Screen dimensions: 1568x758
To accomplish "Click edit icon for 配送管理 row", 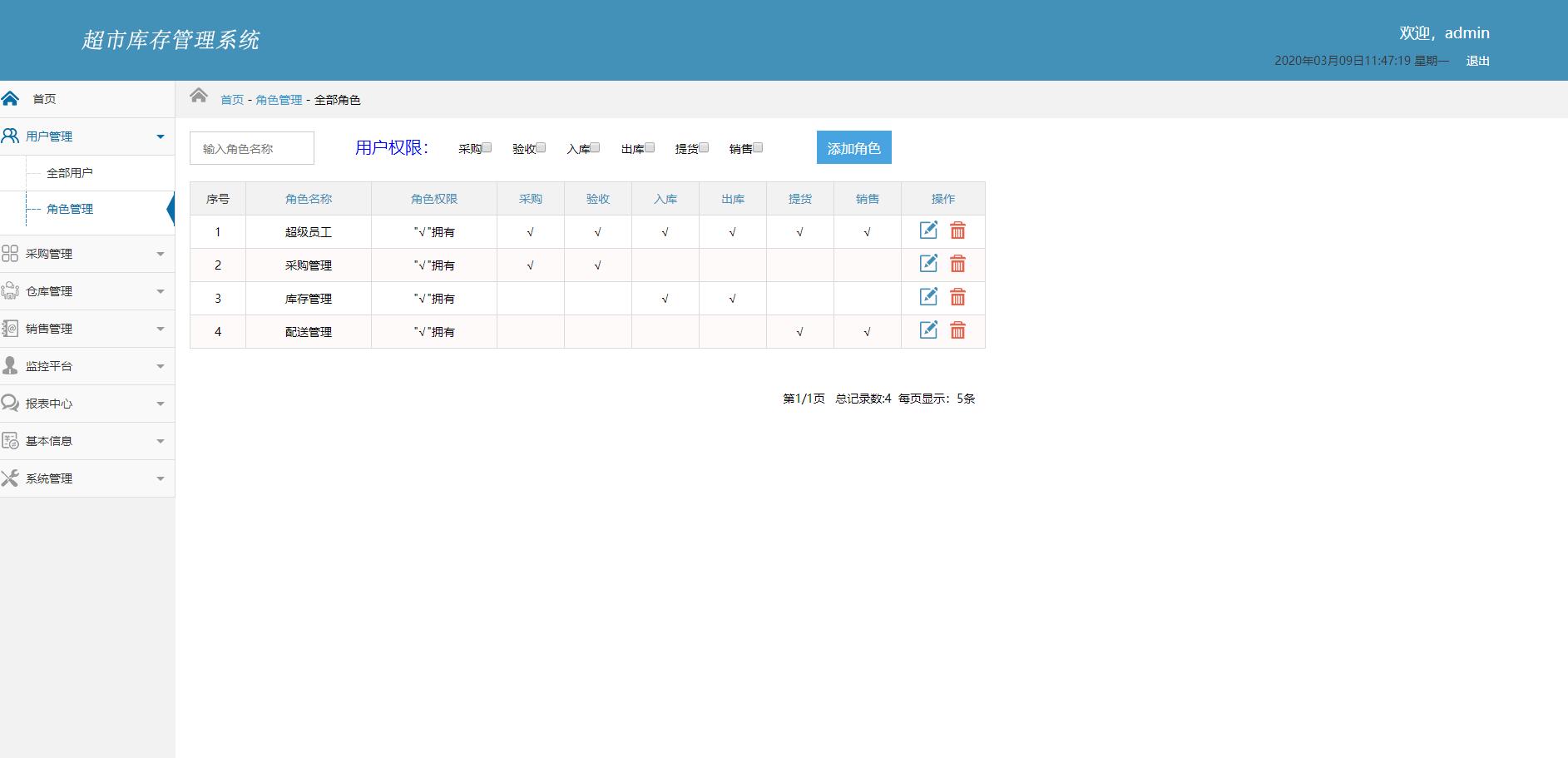I will [x=928, y=330].
